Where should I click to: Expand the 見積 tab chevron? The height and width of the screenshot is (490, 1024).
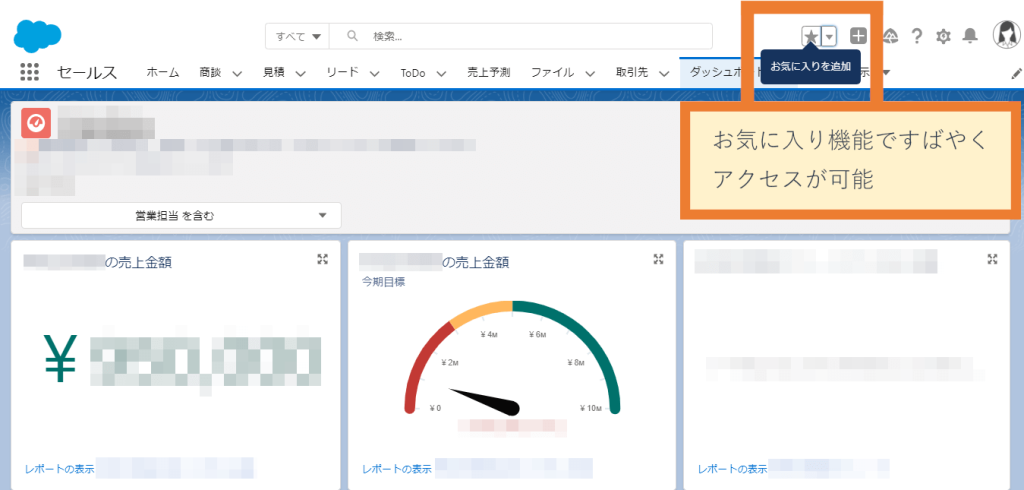300,73
